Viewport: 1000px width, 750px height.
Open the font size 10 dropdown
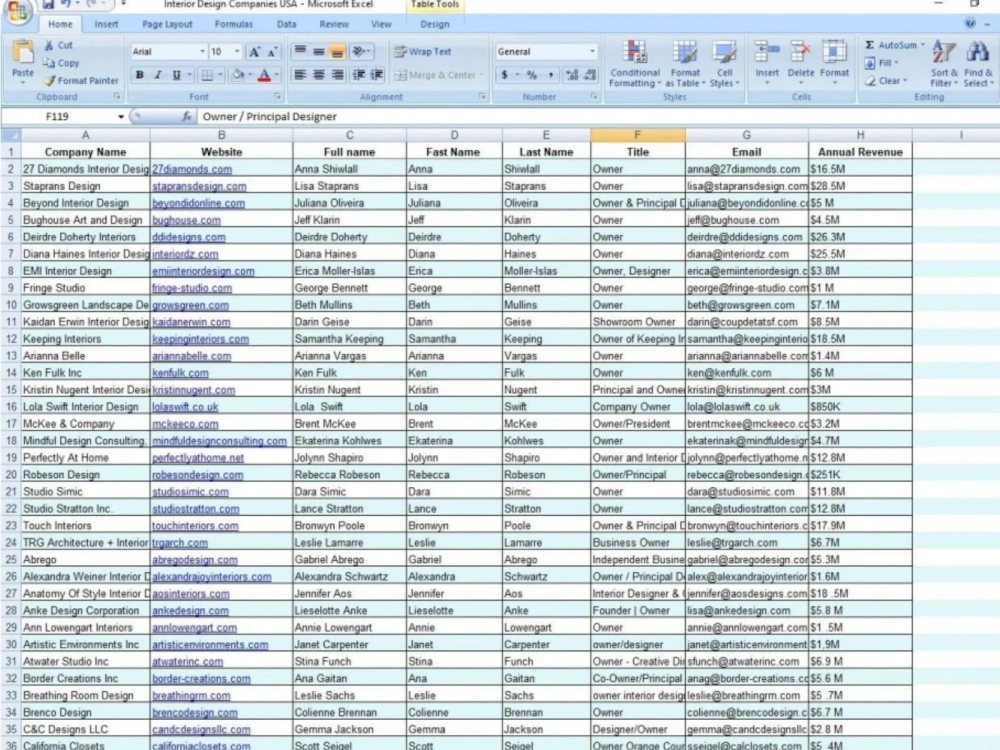[237, 52]
